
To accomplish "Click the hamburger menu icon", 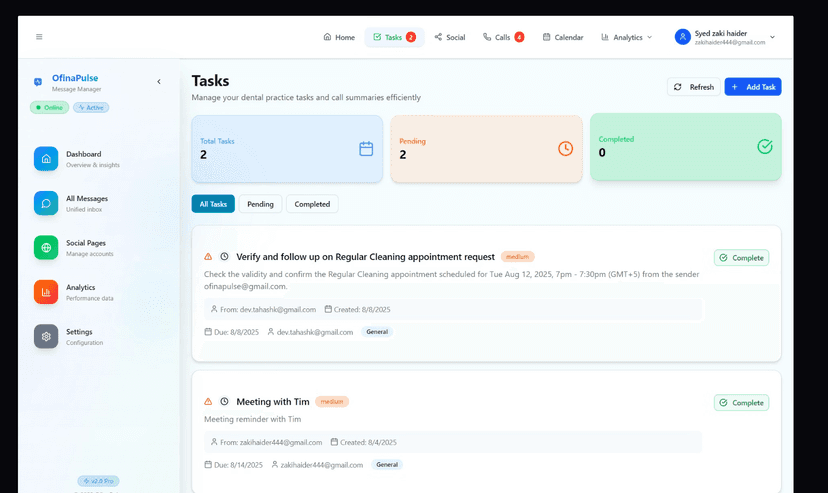I will pos(39,37).
